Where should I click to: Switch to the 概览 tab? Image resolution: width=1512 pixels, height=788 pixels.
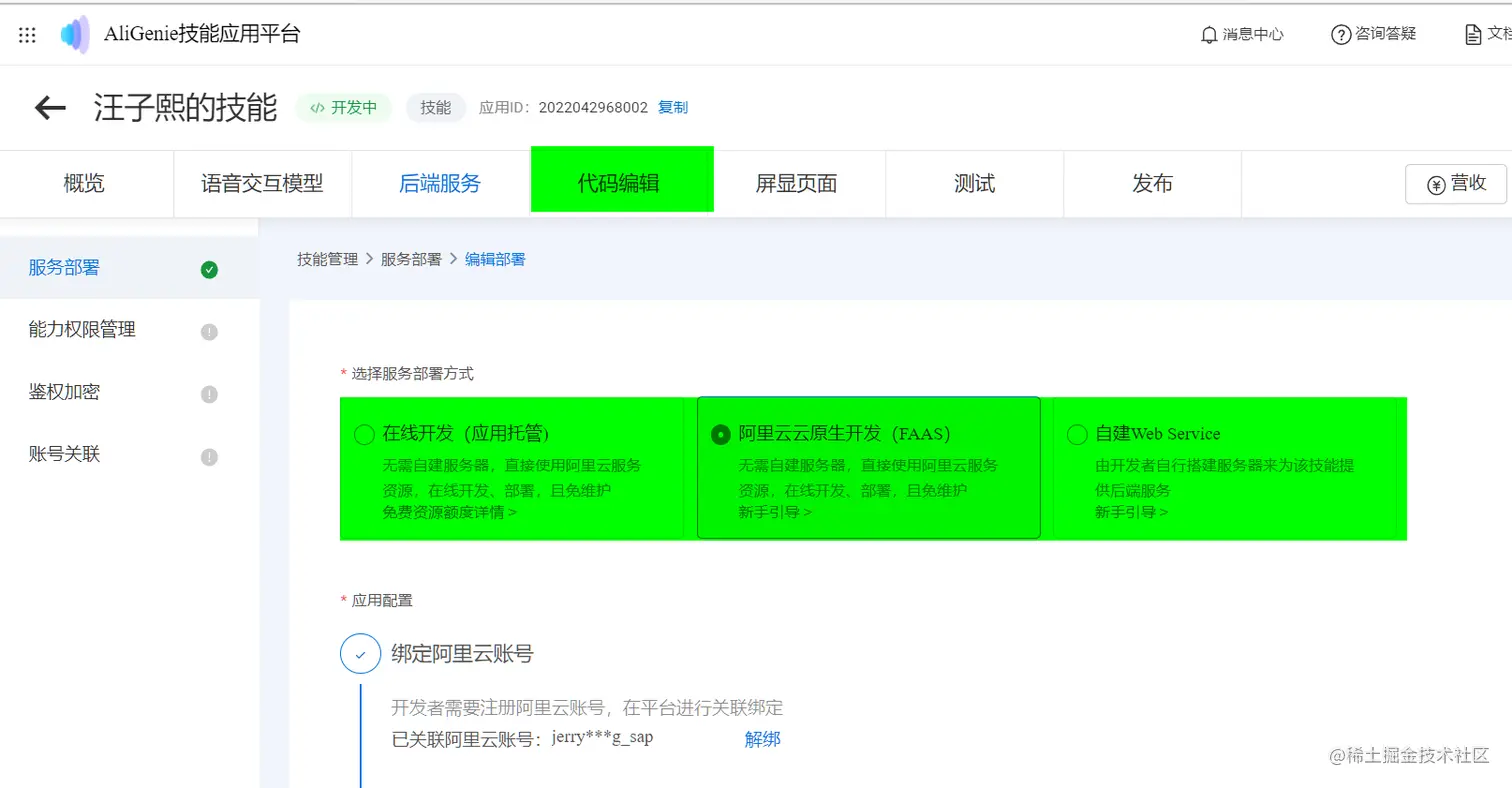click(x=85, y=184)
